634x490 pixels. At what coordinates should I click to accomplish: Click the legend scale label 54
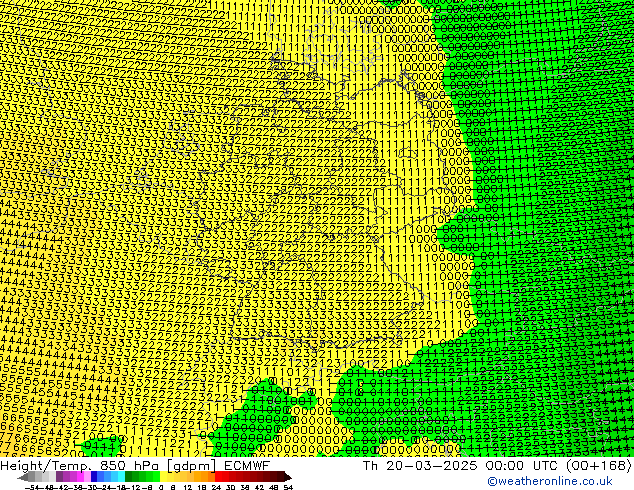287,488
